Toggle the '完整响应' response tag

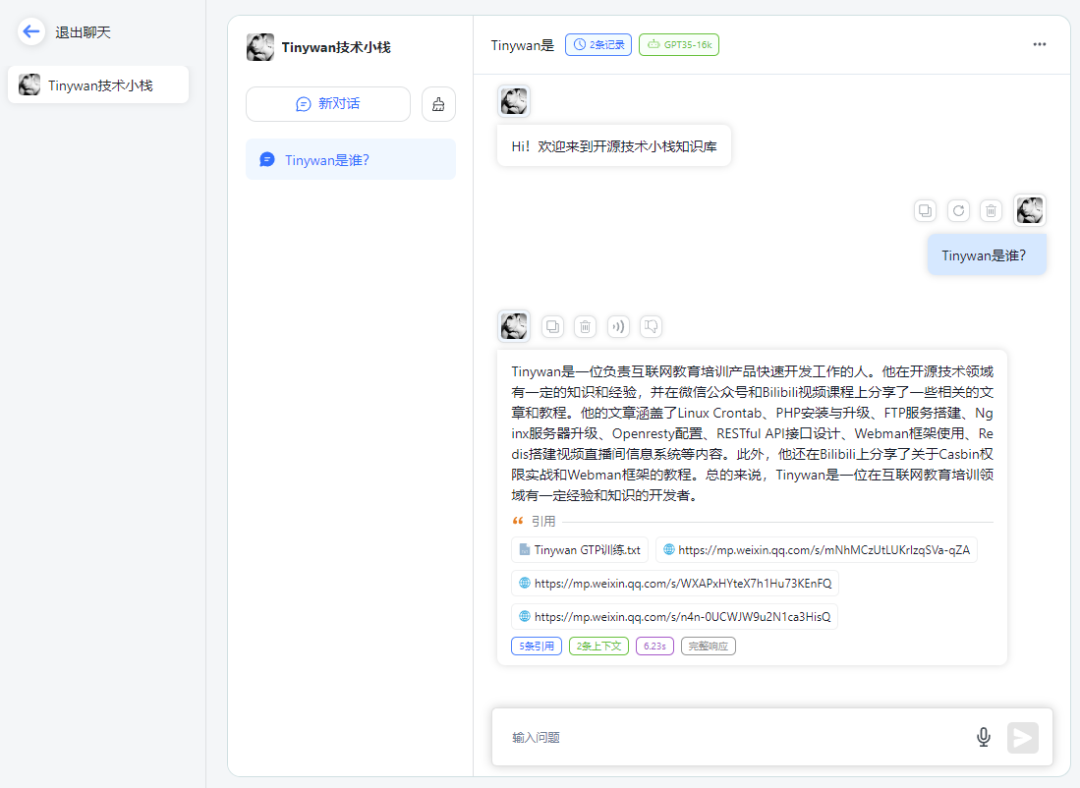click(707, 646)
